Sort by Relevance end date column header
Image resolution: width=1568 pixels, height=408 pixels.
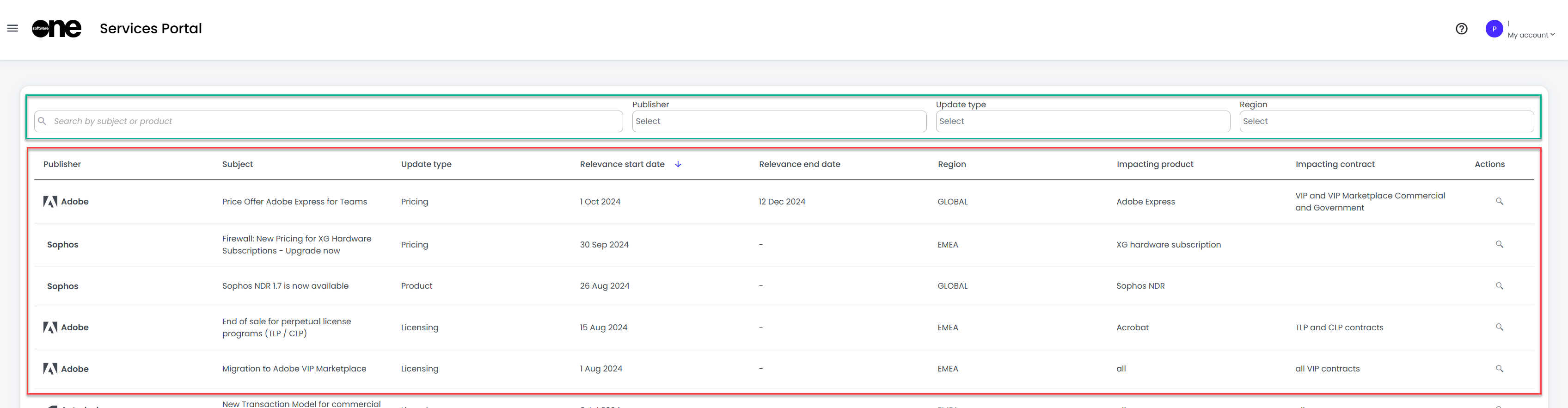point(799,164)
